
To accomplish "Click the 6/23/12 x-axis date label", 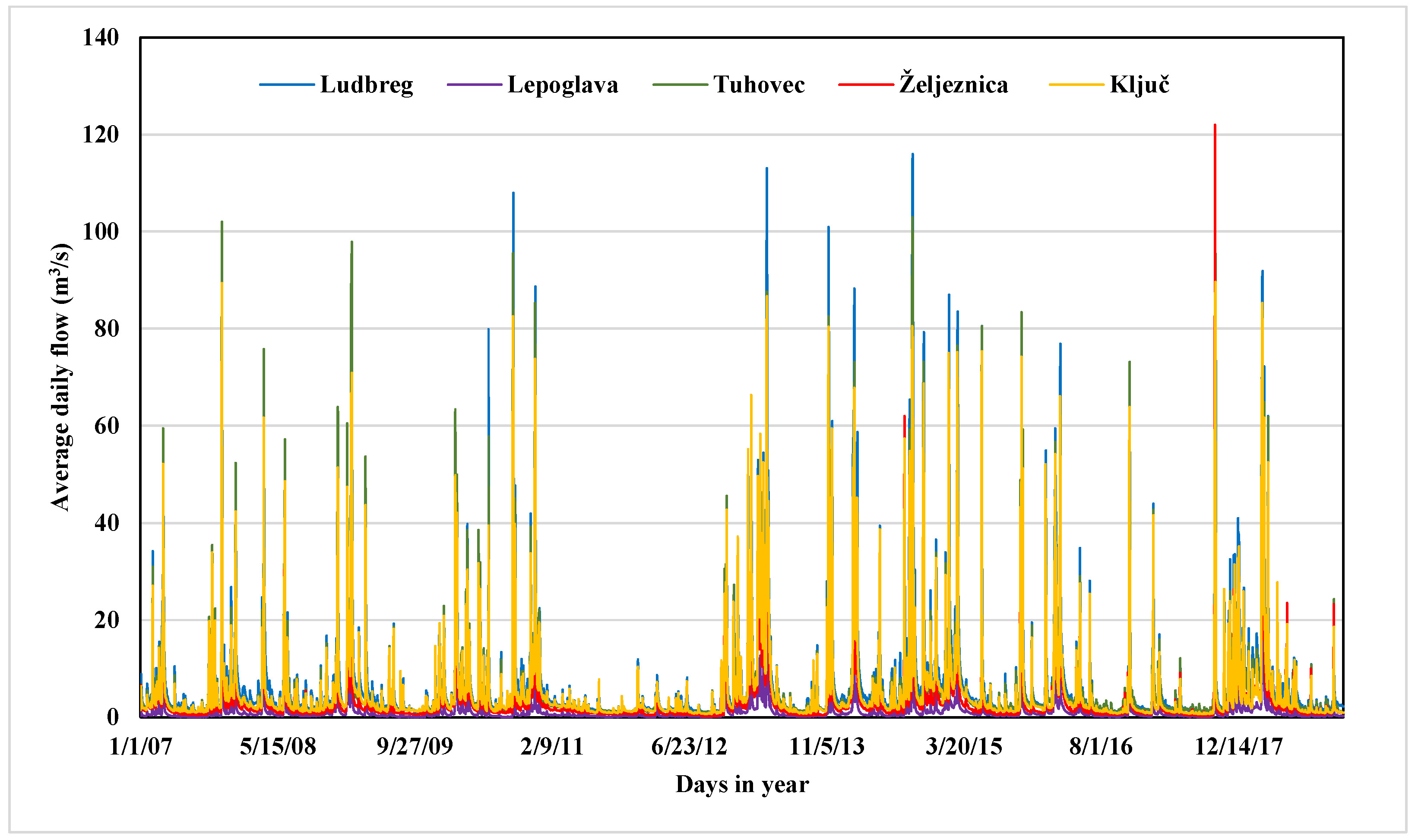I will pyautogui.click(x=689, y=747).
